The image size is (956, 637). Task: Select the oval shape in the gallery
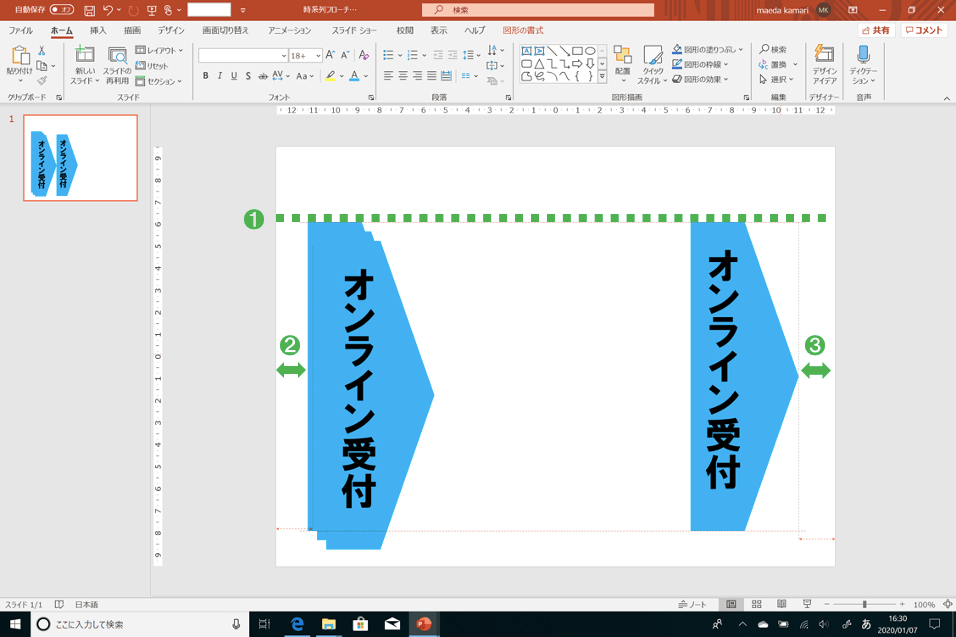(590, 51)
